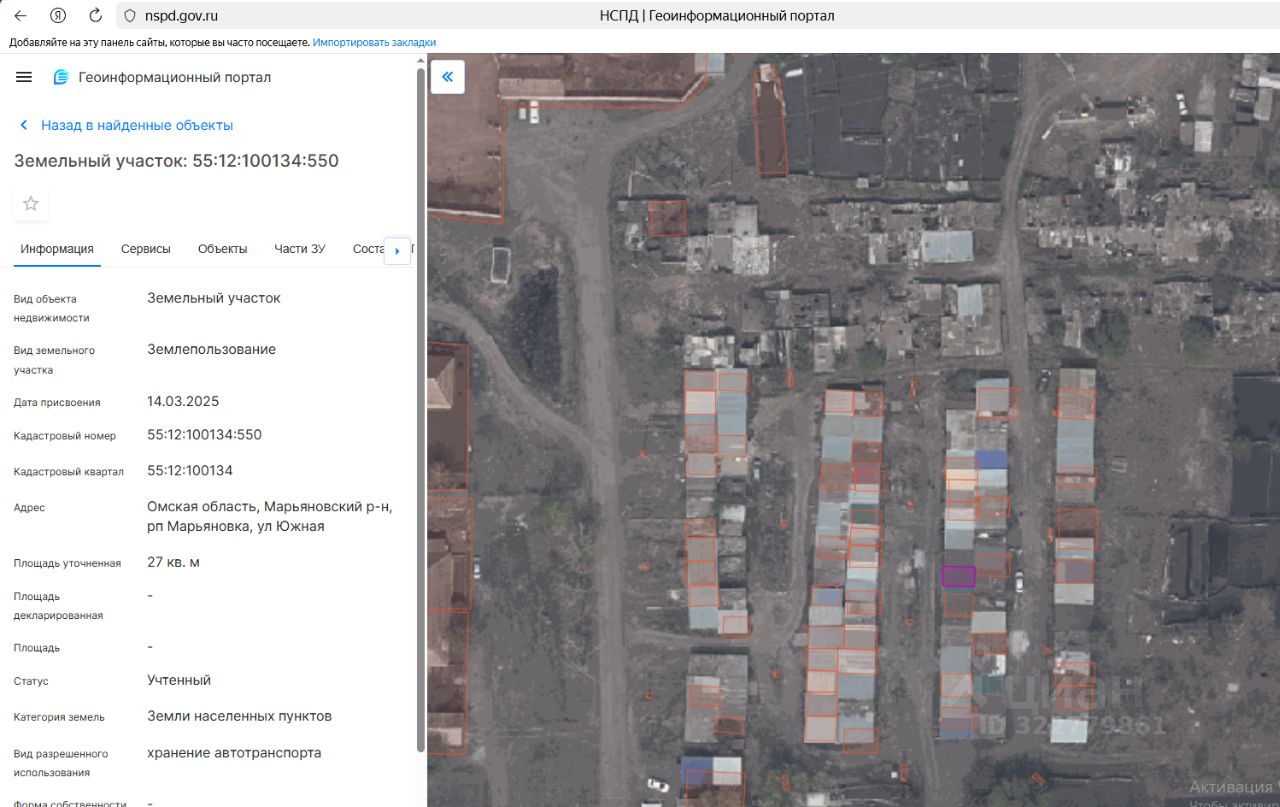
Task: Click the area value 27 кв. м
Action: coord(173,562)
